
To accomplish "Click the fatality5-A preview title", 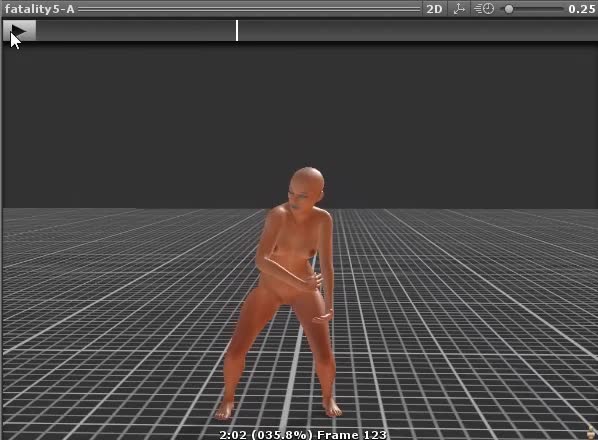I will click(39, 9).
